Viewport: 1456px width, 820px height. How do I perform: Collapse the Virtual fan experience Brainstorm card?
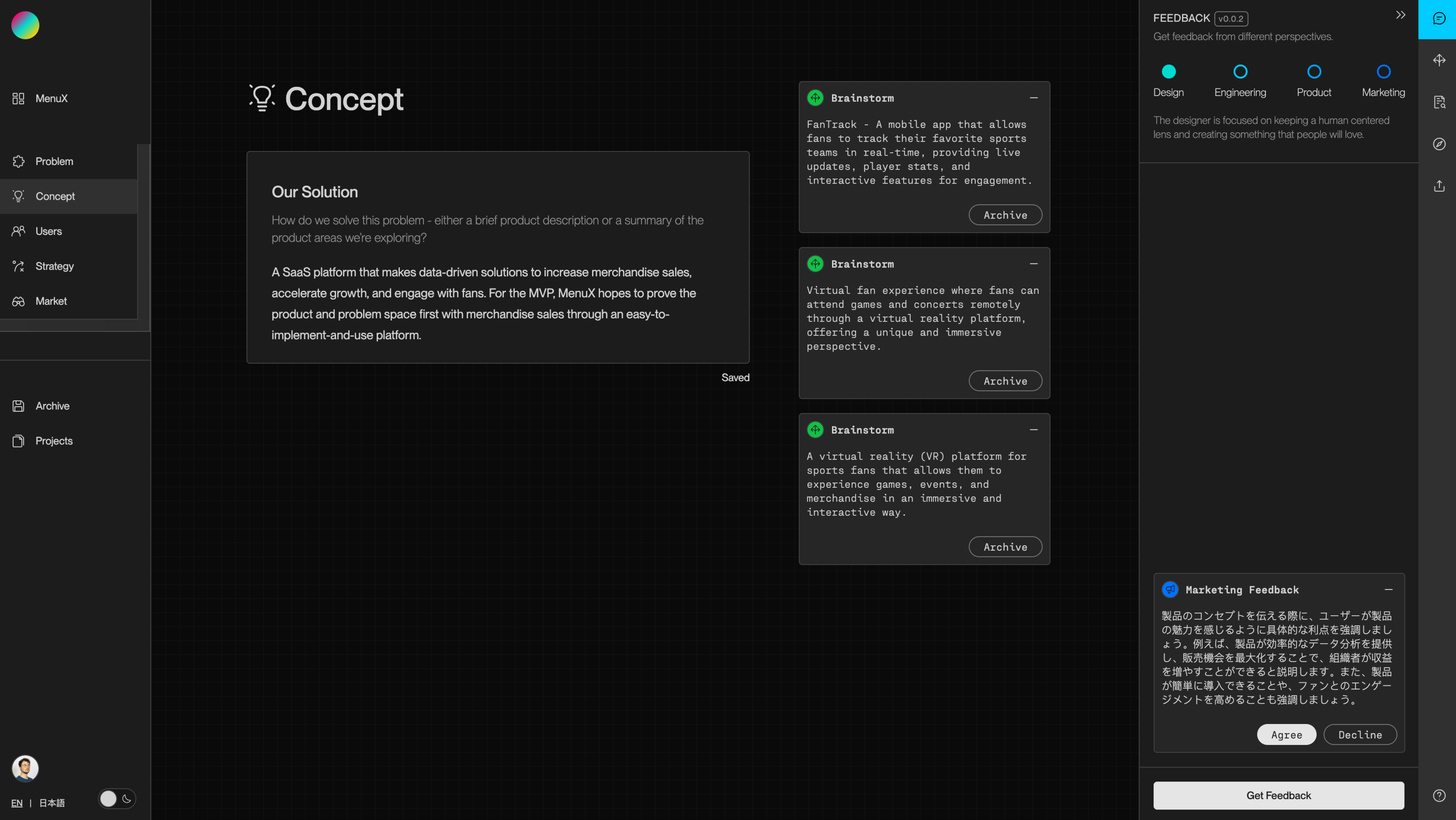(x=1034, y=264)
